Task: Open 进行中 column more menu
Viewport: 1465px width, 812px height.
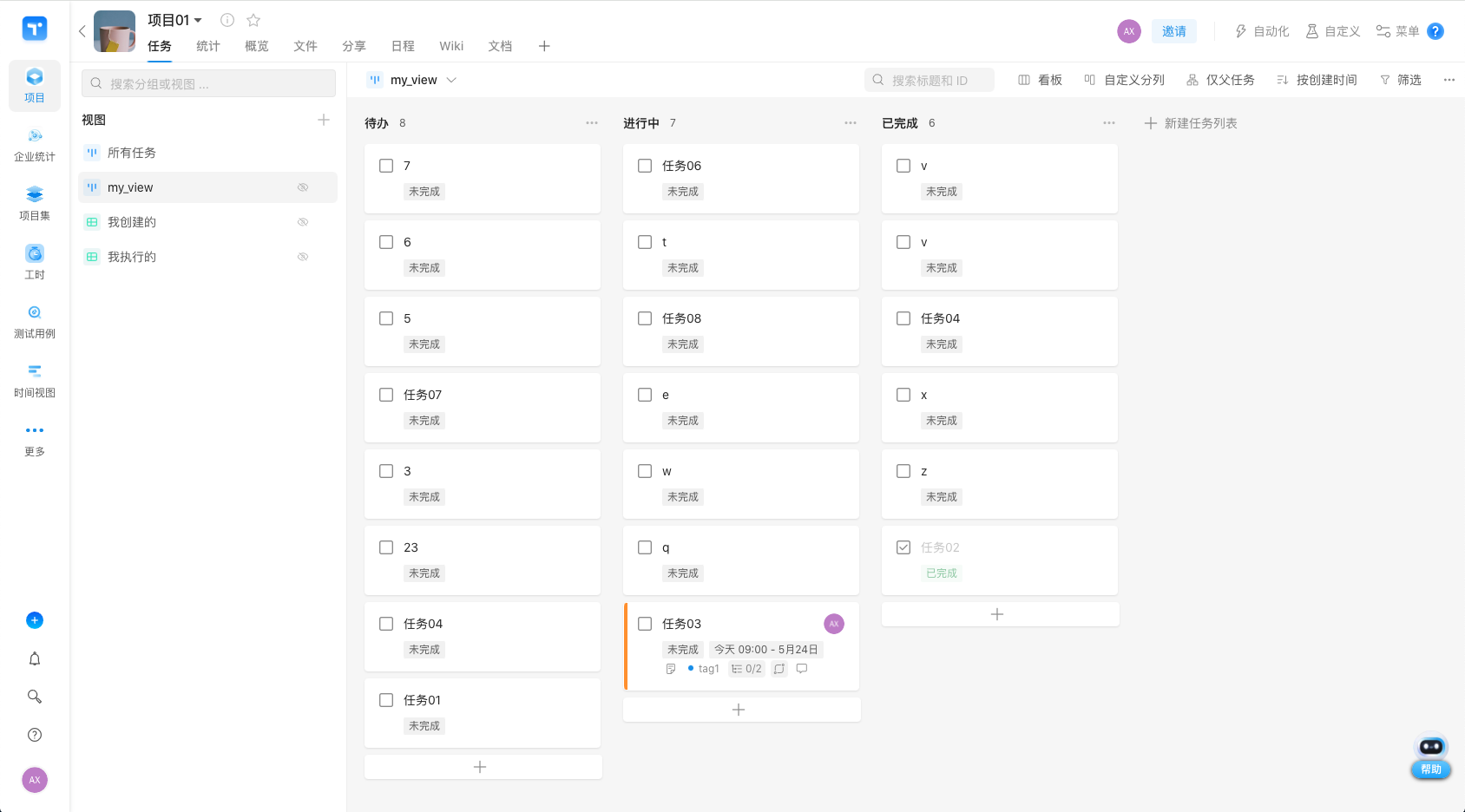Action: click(x=851, y=123)
